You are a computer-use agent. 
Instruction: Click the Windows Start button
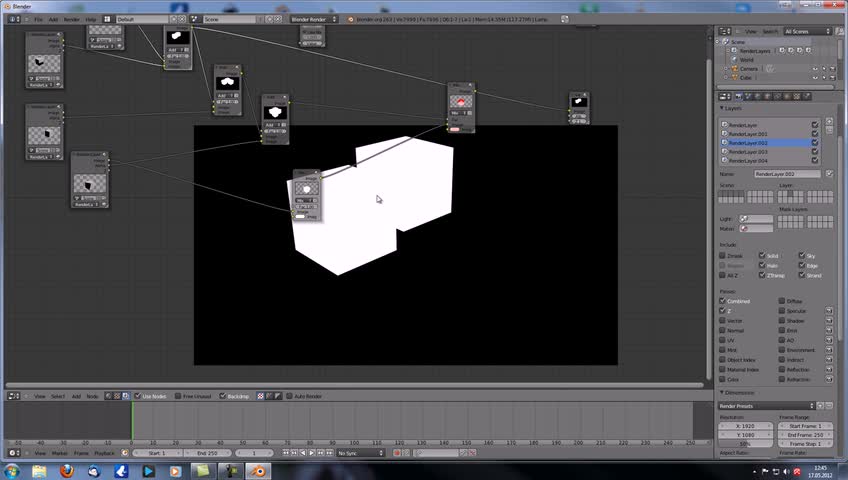coord(12,471)
